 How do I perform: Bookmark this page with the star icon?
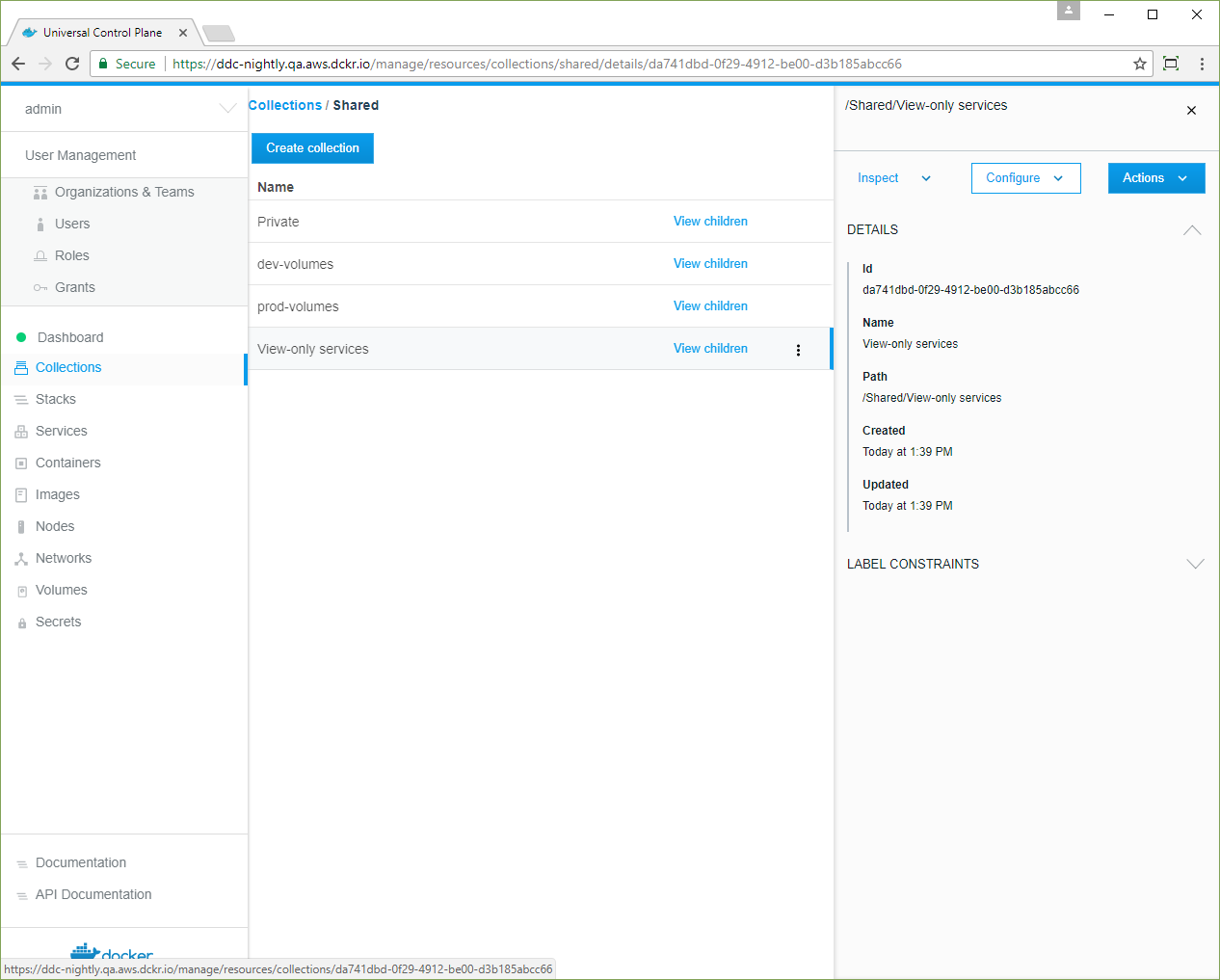pos(1140,64)
